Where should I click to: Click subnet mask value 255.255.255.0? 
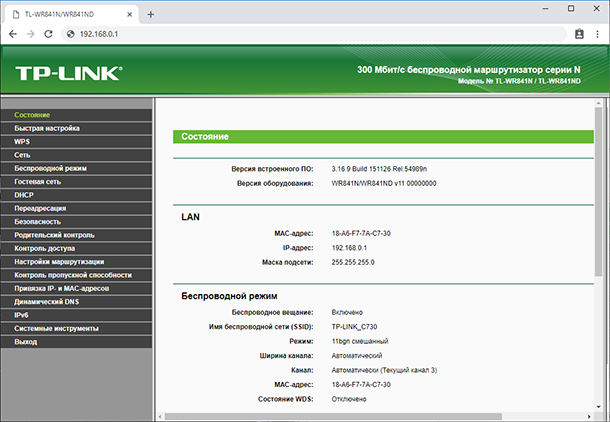pyautogui.click(x=353, y=262)
